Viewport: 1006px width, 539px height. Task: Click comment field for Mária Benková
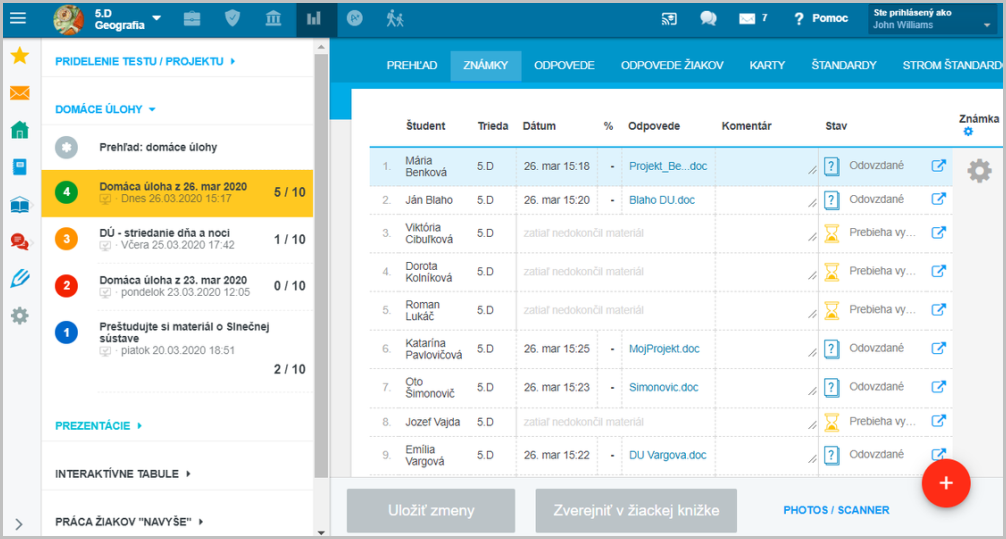[767, 166]
